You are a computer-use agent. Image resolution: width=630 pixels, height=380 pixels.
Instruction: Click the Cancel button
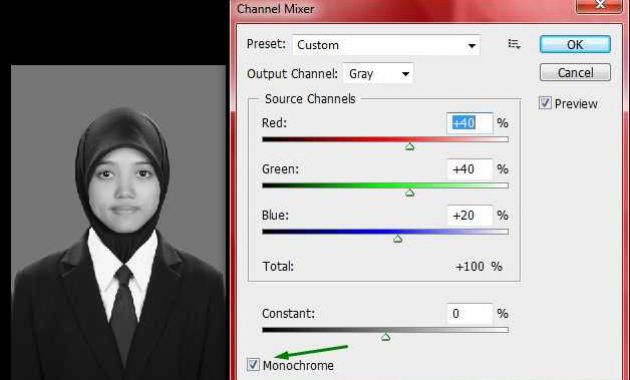point(575,73)
